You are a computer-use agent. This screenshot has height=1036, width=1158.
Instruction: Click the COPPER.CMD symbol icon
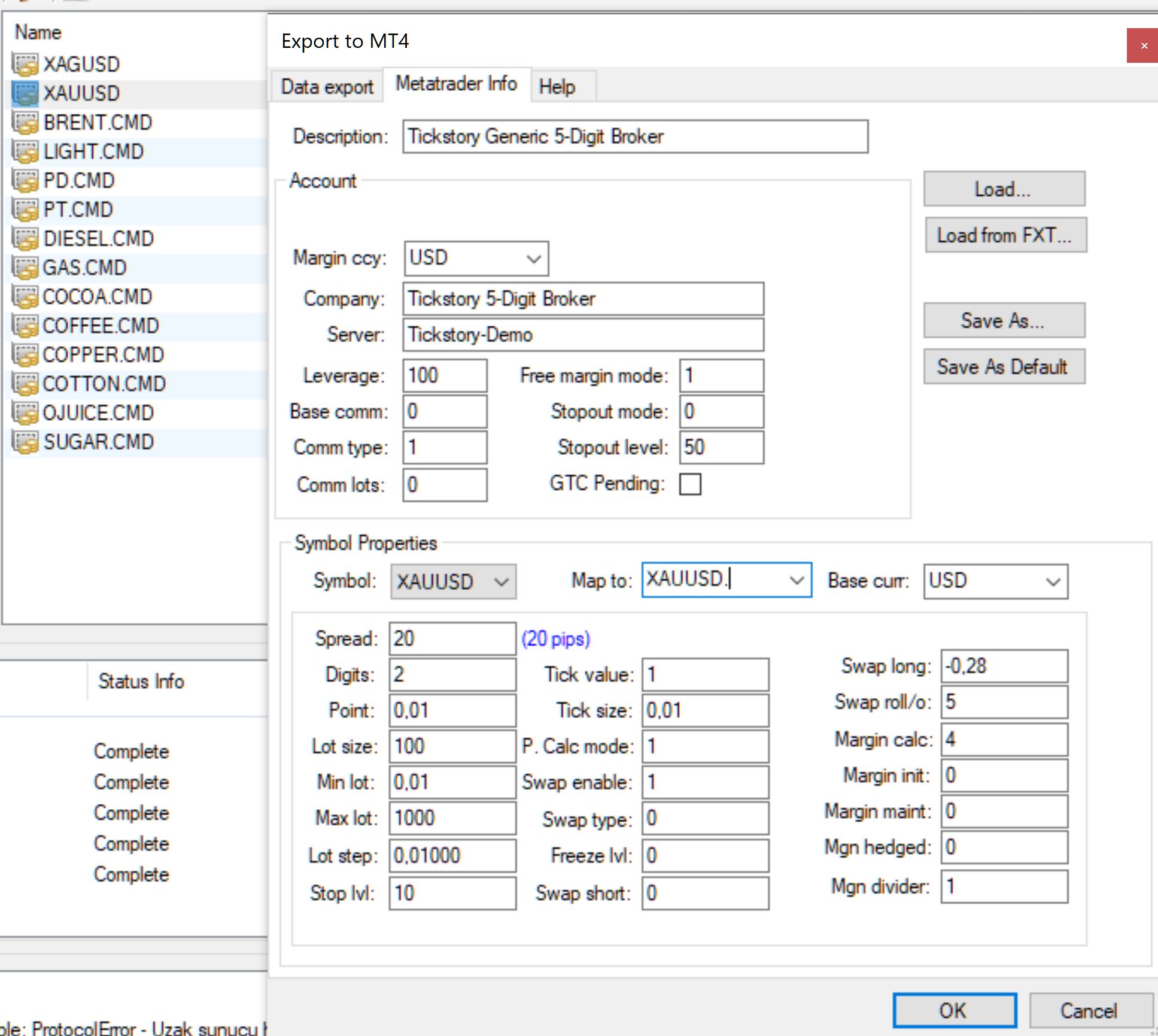26,355
